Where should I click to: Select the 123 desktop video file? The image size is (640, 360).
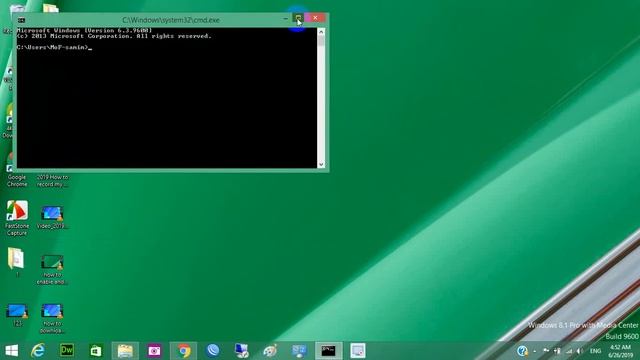[17, 315]
